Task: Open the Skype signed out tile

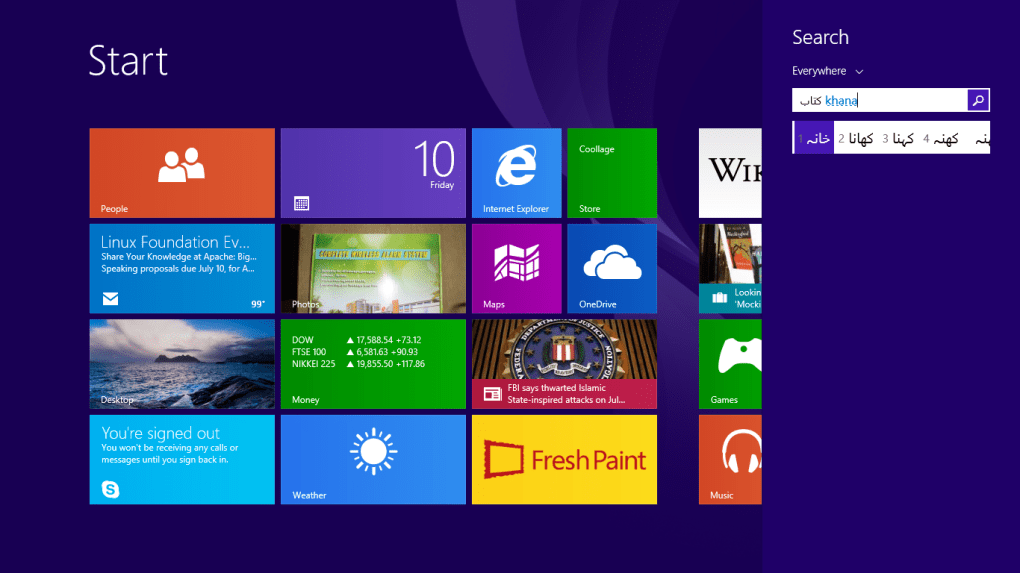Action: [x=181, y=459]
